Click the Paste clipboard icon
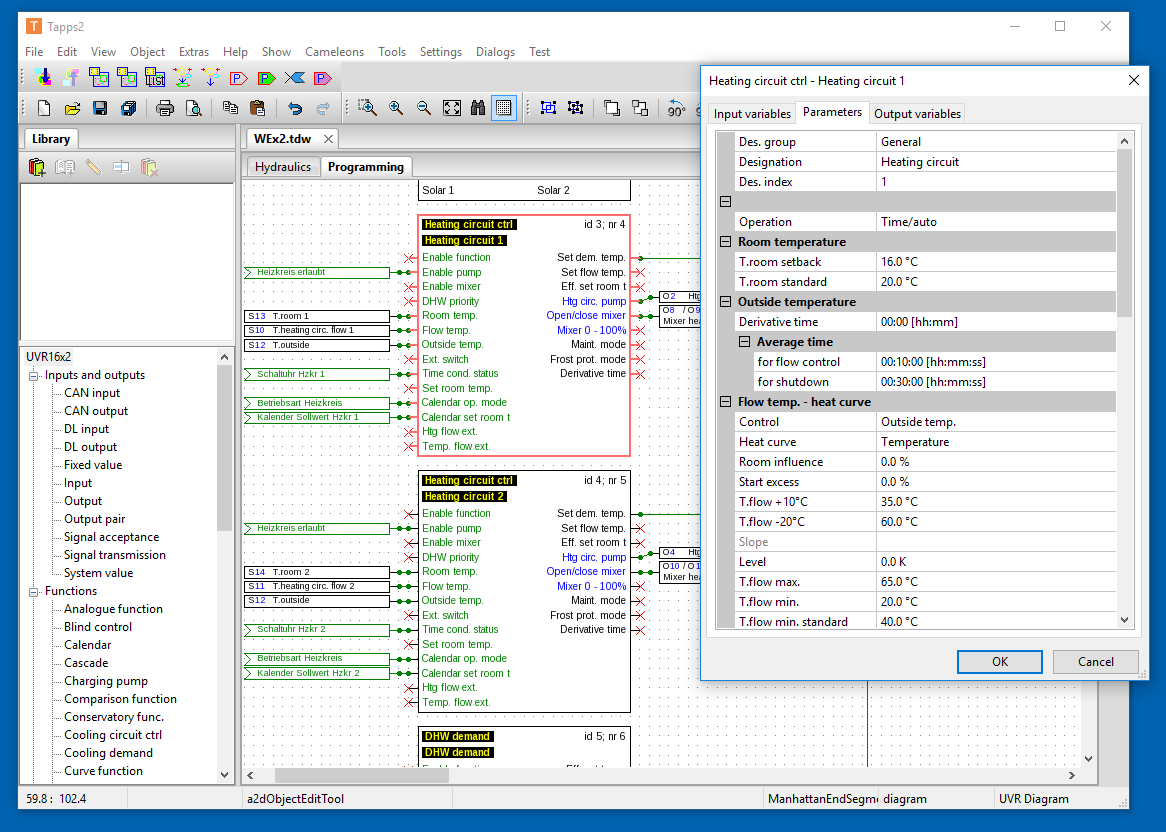Screen dimensions: 1166x832 point(257,108)
